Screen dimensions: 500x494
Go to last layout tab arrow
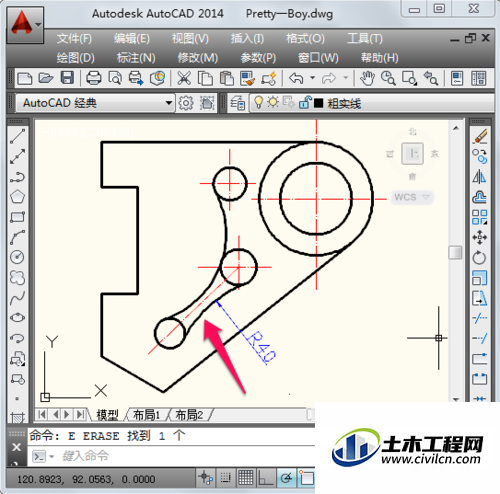tap(80, 414)
